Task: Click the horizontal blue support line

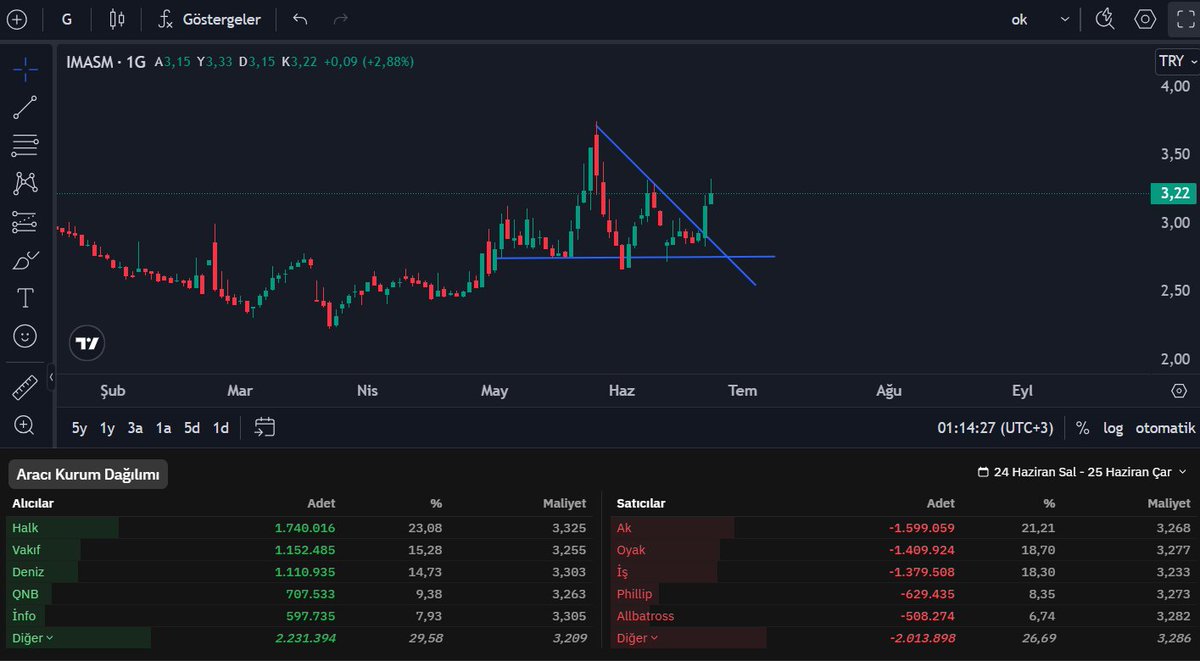Action: click(x=636, y=257)
